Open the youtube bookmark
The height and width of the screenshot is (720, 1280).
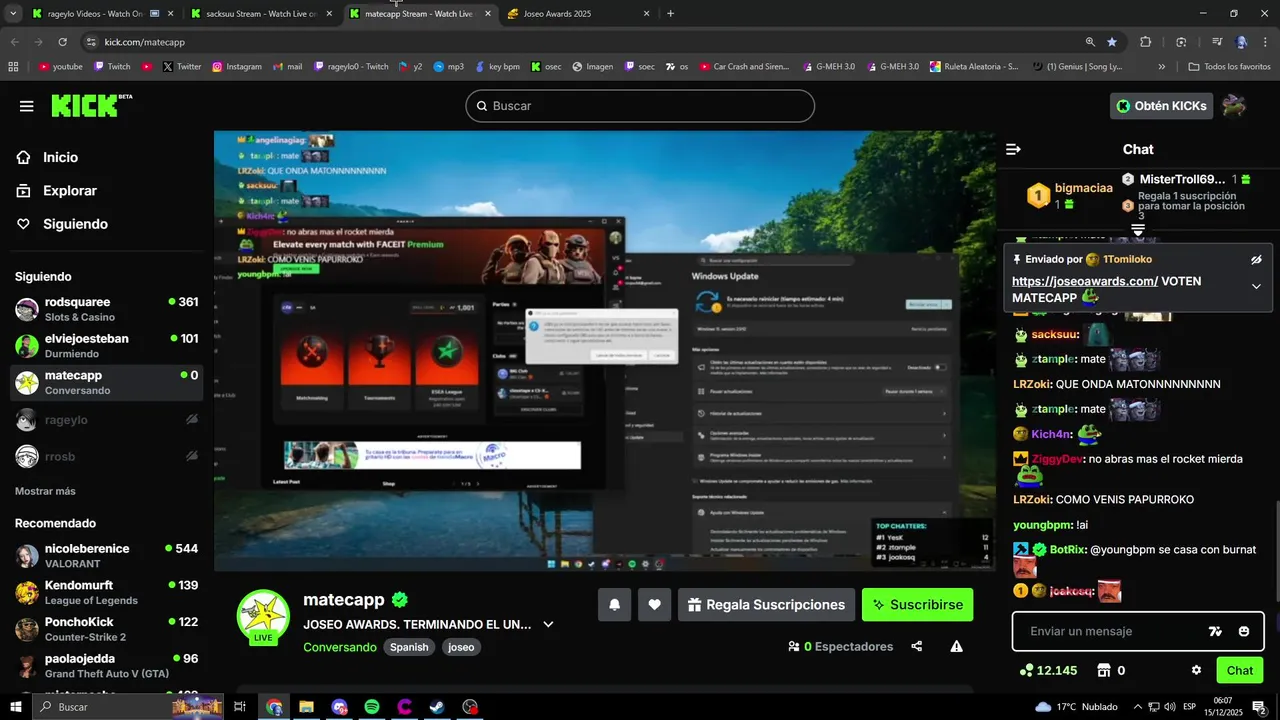(x=60, y=67)
